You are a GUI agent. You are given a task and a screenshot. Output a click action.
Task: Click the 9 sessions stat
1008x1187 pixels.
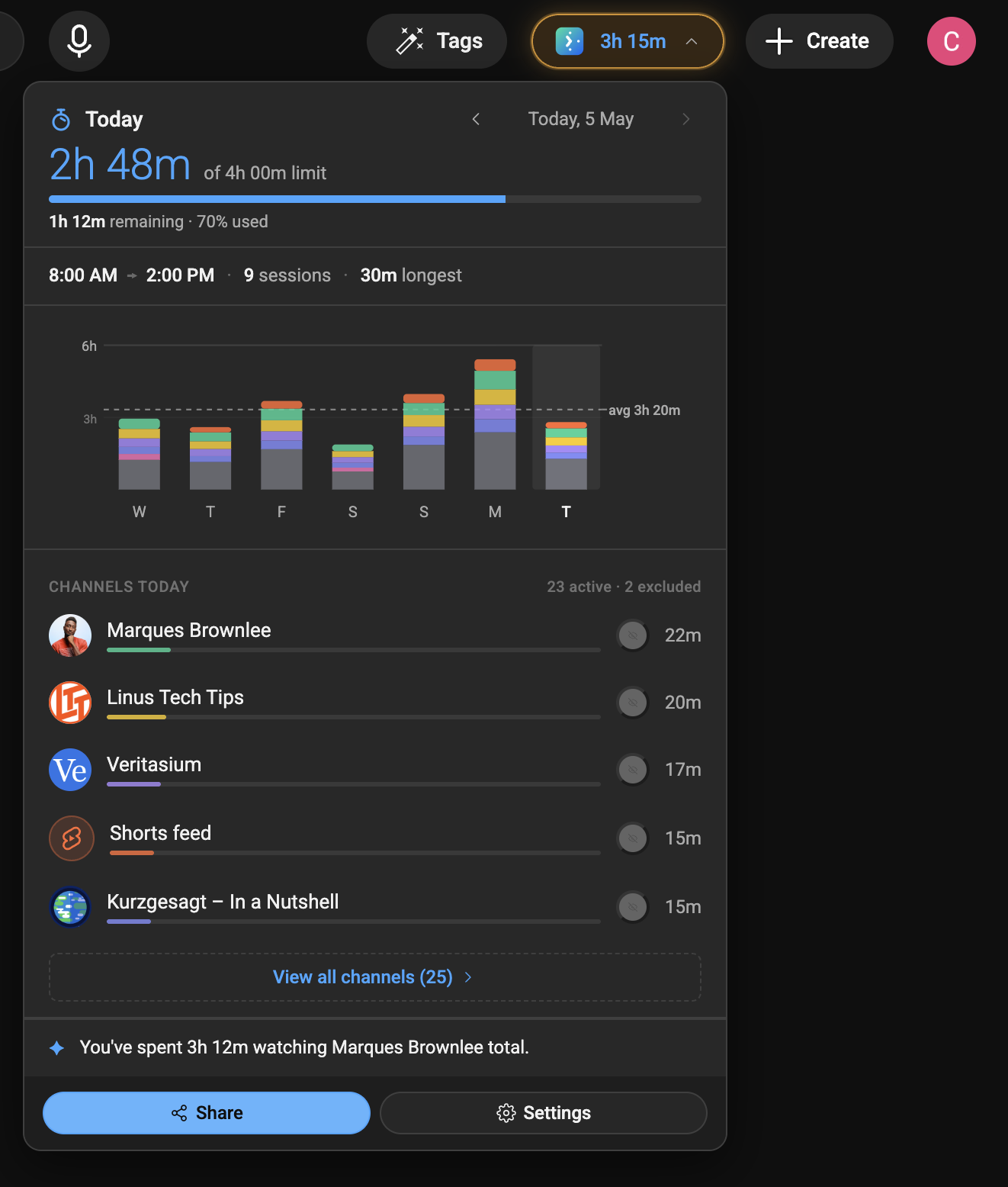287,275
